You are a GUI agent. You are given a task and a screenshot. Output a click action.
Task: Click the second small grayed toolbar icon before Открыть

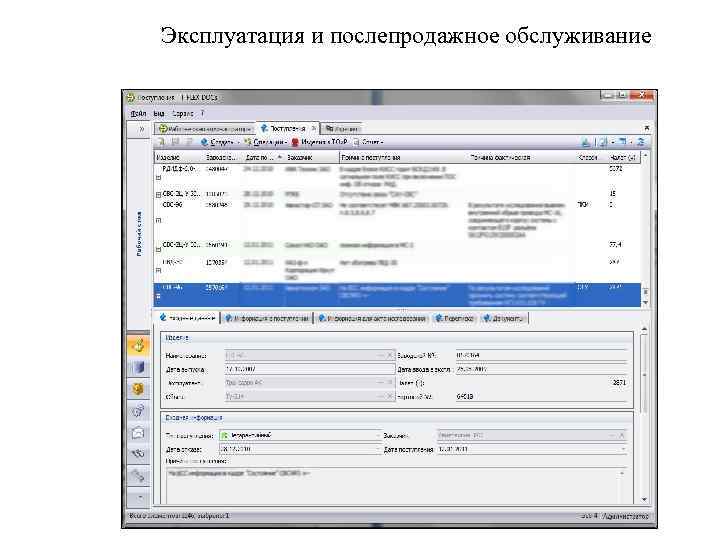175,142
